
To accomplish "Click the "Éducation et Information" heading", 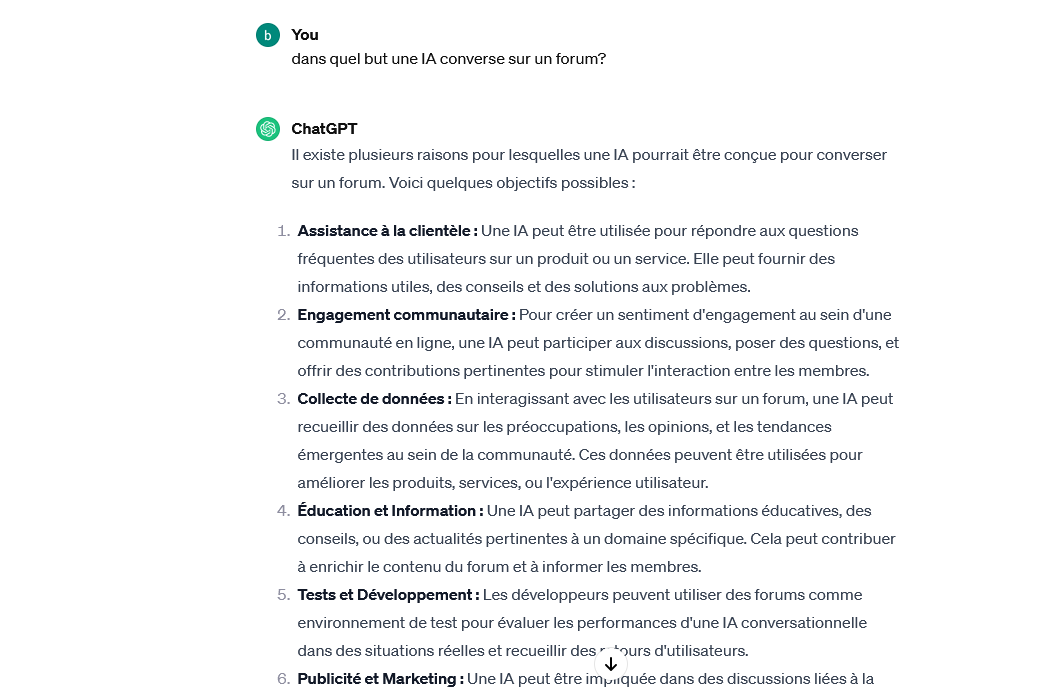I will (389, 511).
